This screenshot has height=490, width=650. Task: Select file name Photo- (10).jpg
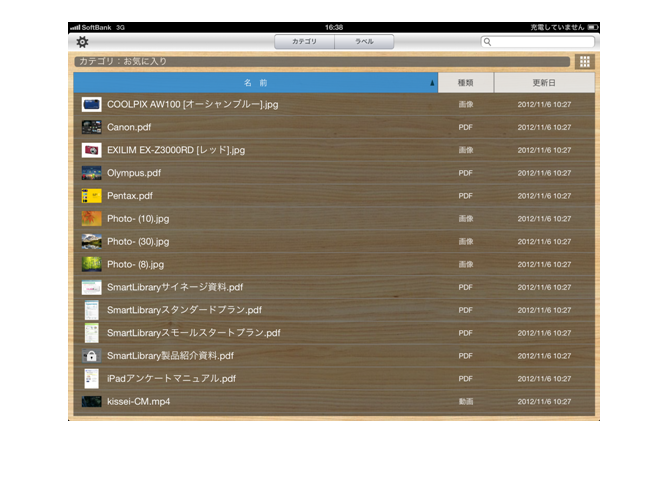coord(138,218)
